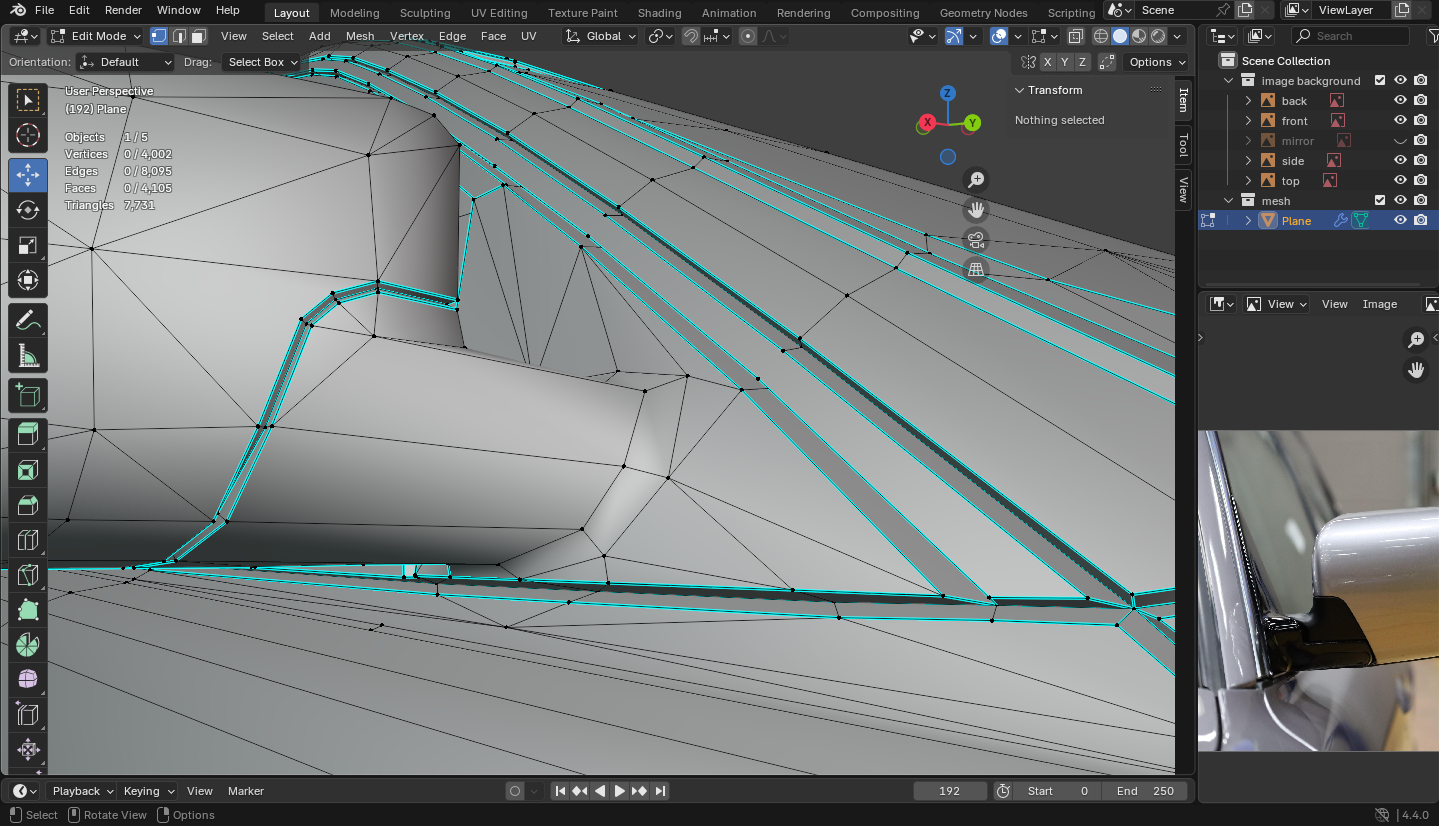Click the outliner filter funnel icon
The height and width of the screenshot is (826, 1439).
(x=1432, y=36)
